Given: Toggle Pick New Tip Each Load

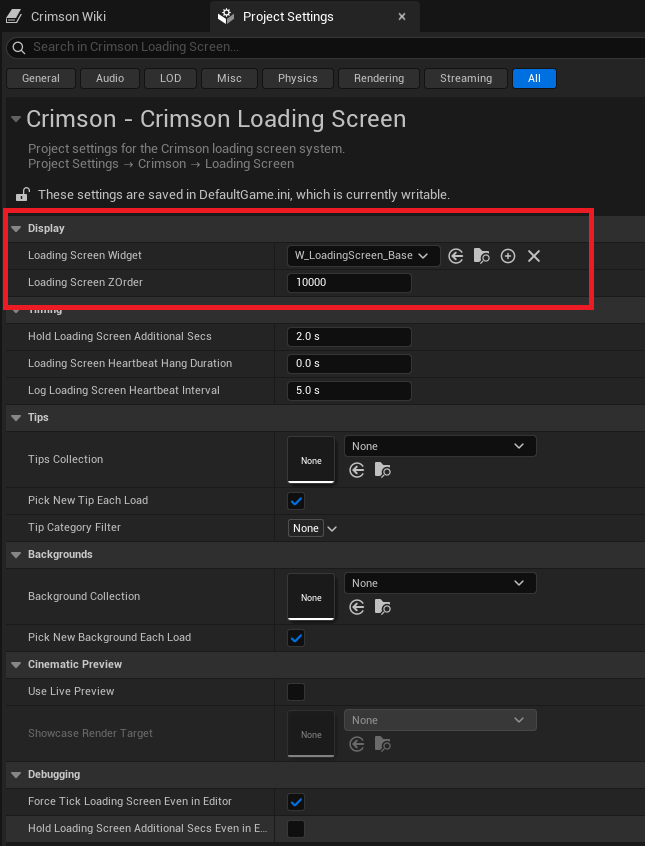Looking at the screenshot, I should coord(296,501).
